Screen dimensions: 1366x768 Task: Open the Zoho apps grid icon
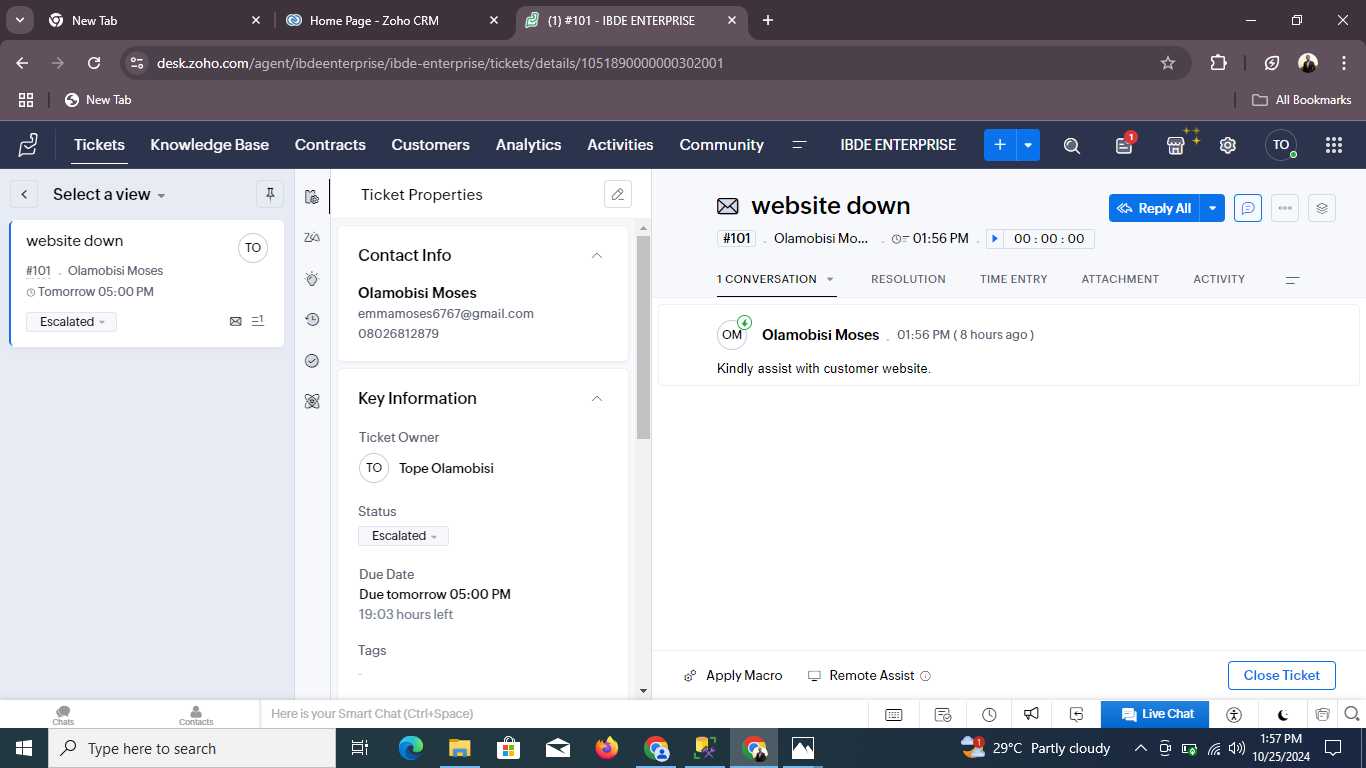click(x=1333, y=145)
